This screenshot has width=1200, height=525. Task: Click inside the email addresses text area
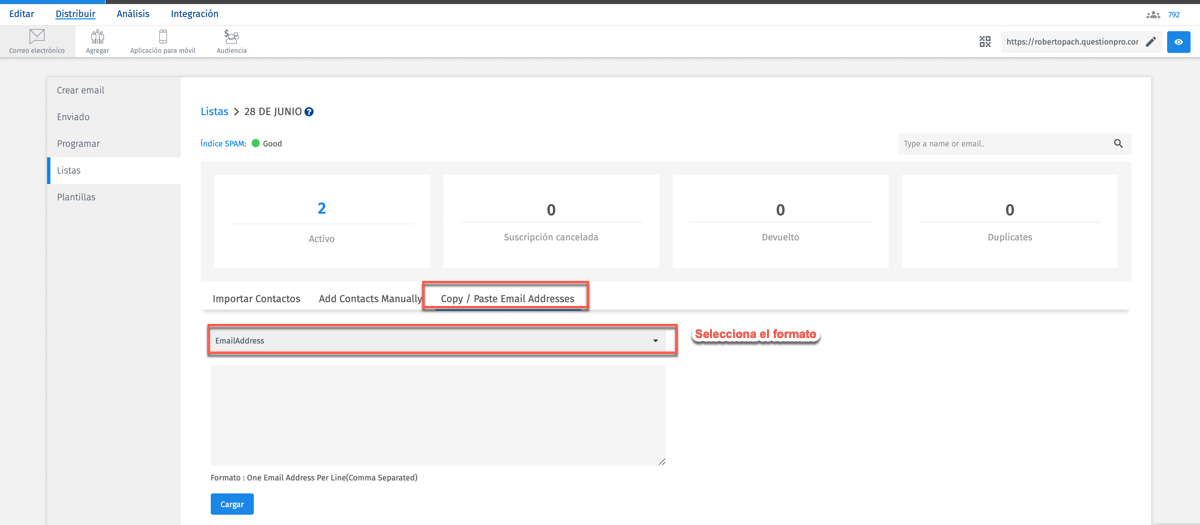[438, 415]
